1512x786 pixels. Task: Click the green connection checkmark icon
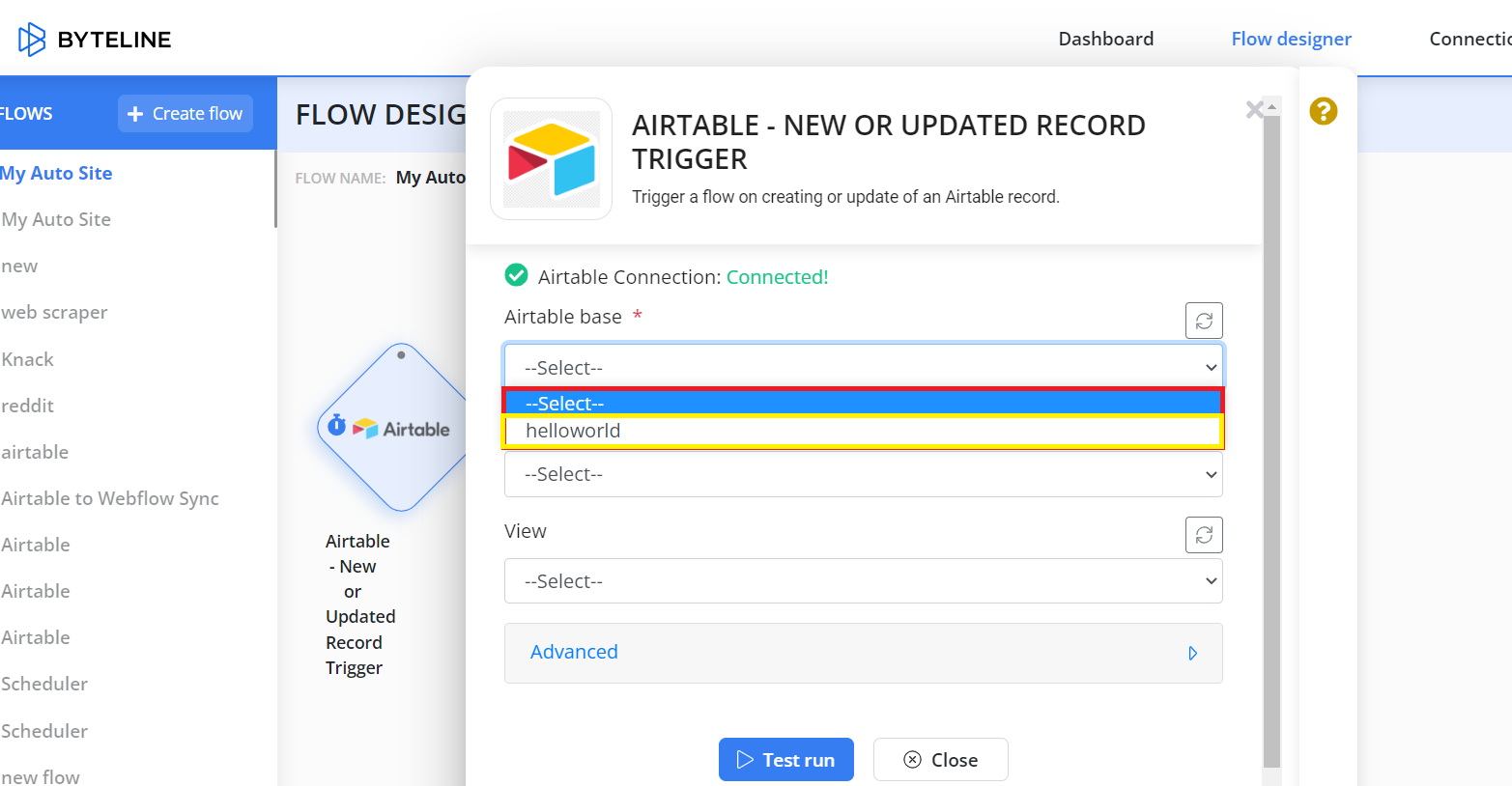[x=517, y=276]
